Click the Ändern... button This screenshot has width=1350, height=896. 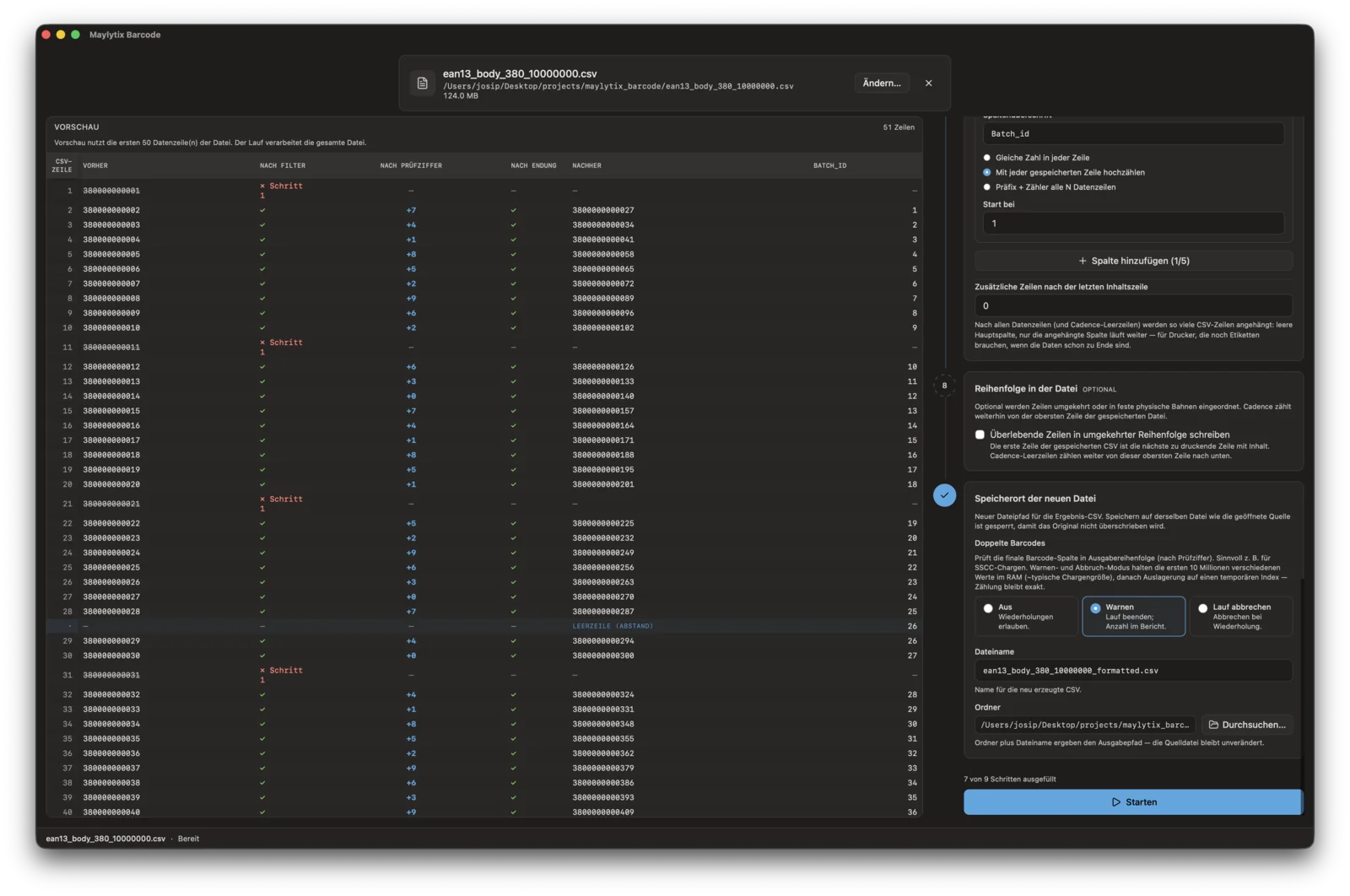pos(882,83)
